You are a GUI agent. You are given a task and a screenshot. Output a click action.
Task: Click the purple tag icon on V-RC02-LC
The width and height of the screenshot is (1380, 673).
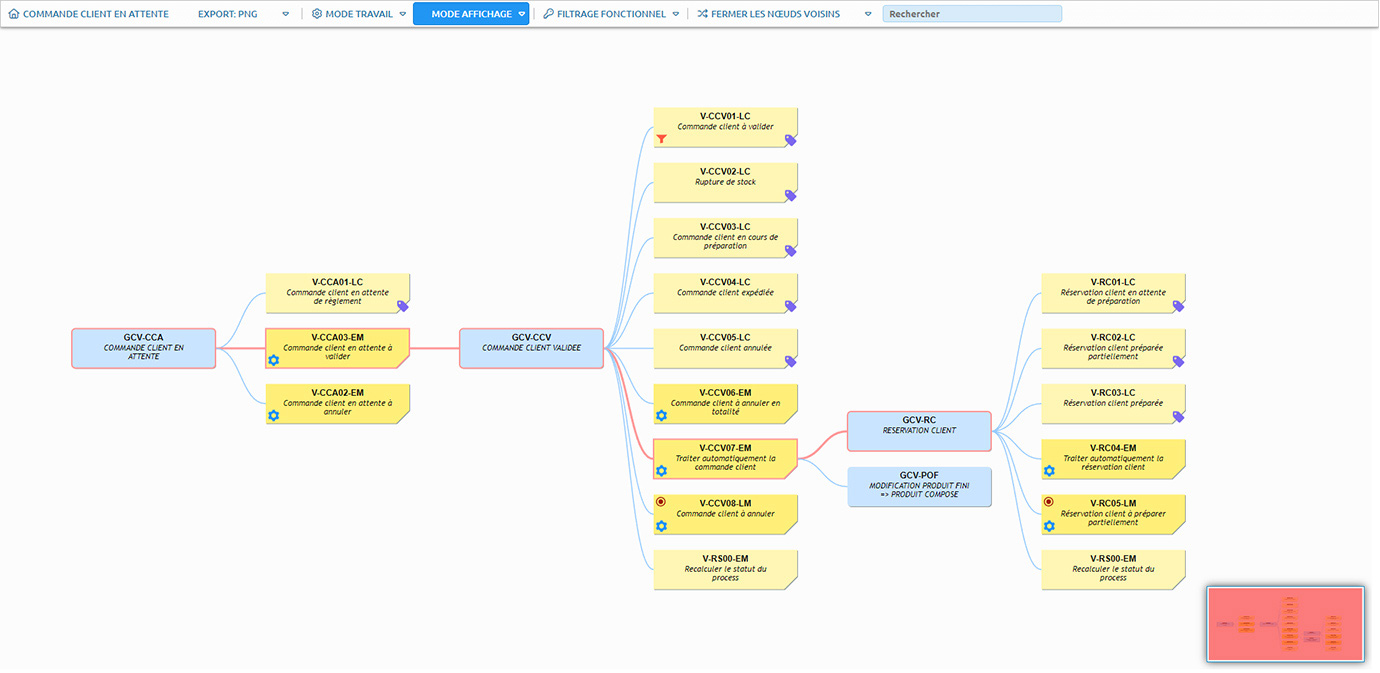pyautogui.click(x=1178, y=361)
